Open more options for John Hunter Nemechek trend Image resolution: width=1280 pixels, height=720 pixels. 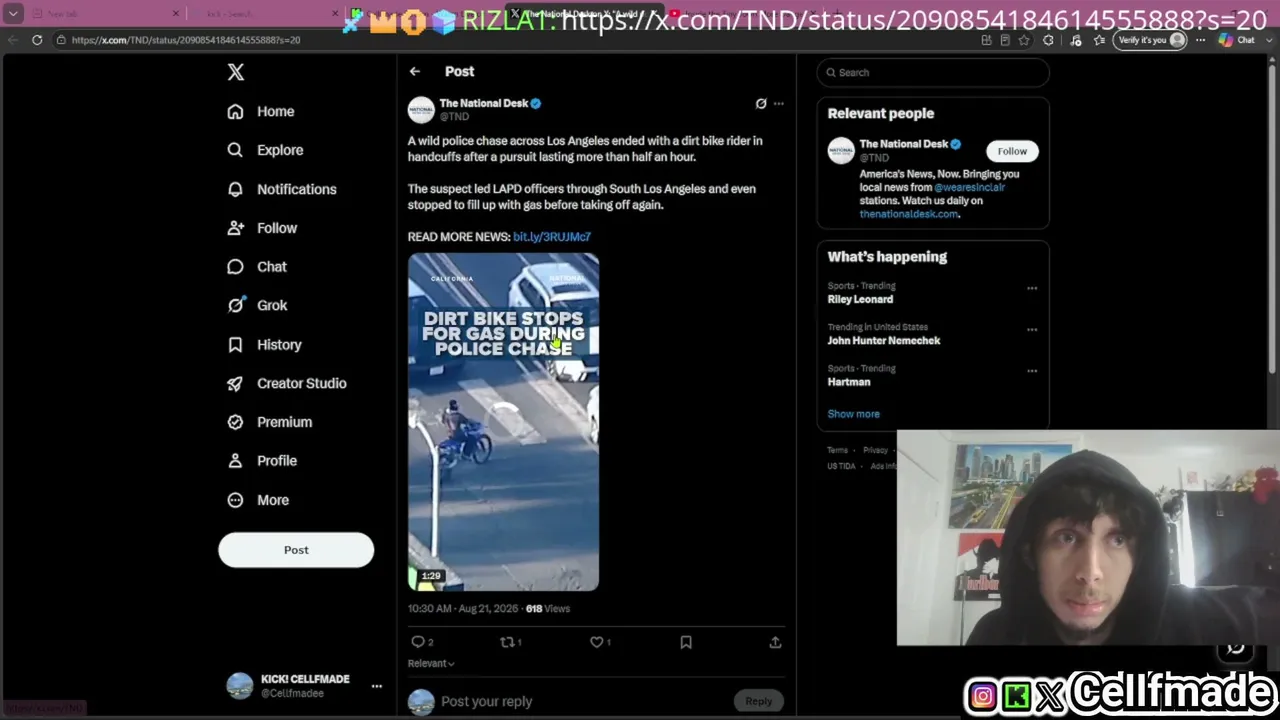pos(1032,329)
